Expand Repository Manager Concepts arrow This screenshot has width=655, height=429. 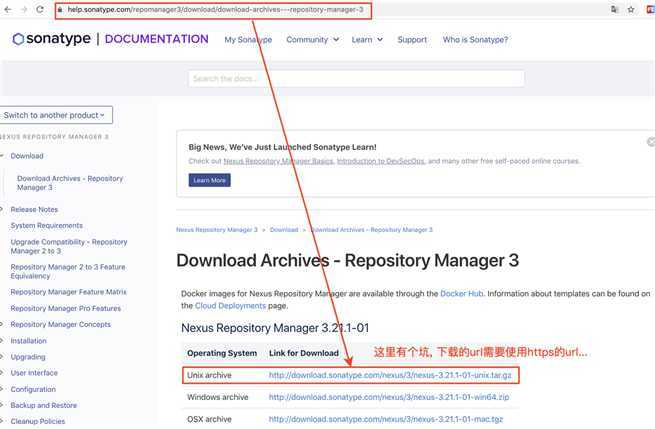pos(2,324)
